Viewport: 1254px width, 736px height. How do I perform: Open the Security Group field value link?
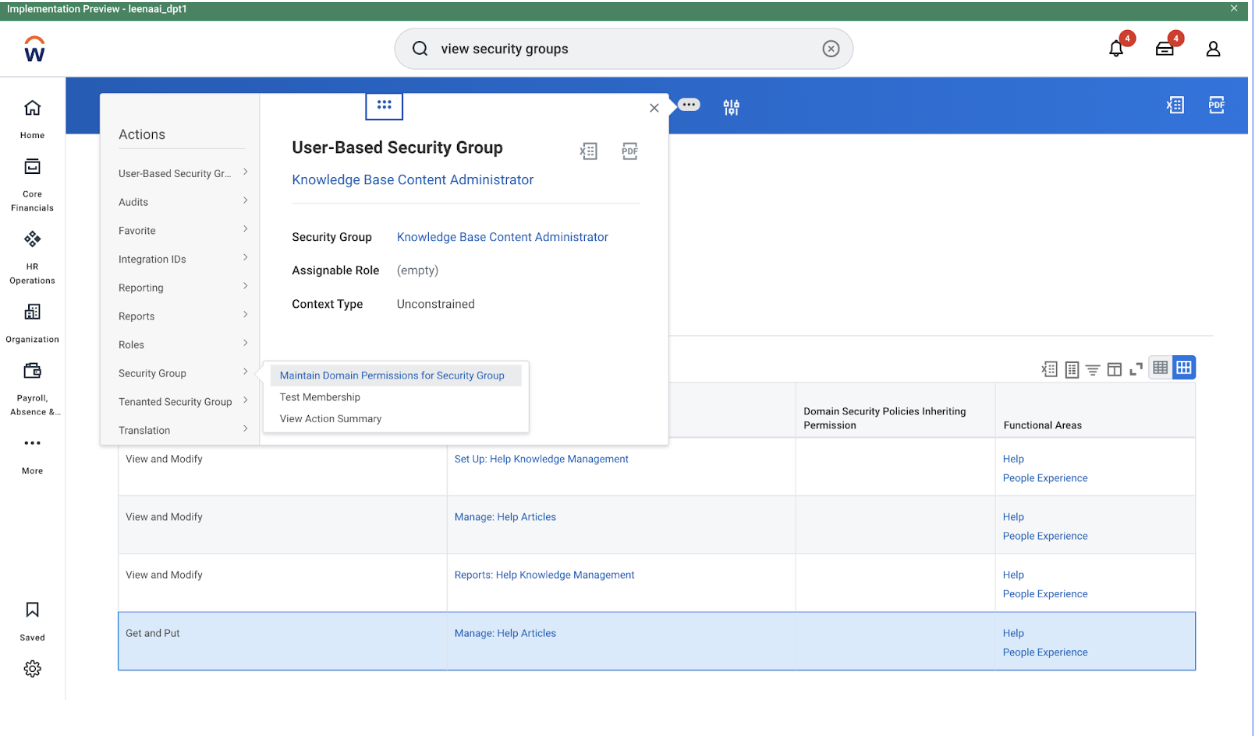coord(502,237)
